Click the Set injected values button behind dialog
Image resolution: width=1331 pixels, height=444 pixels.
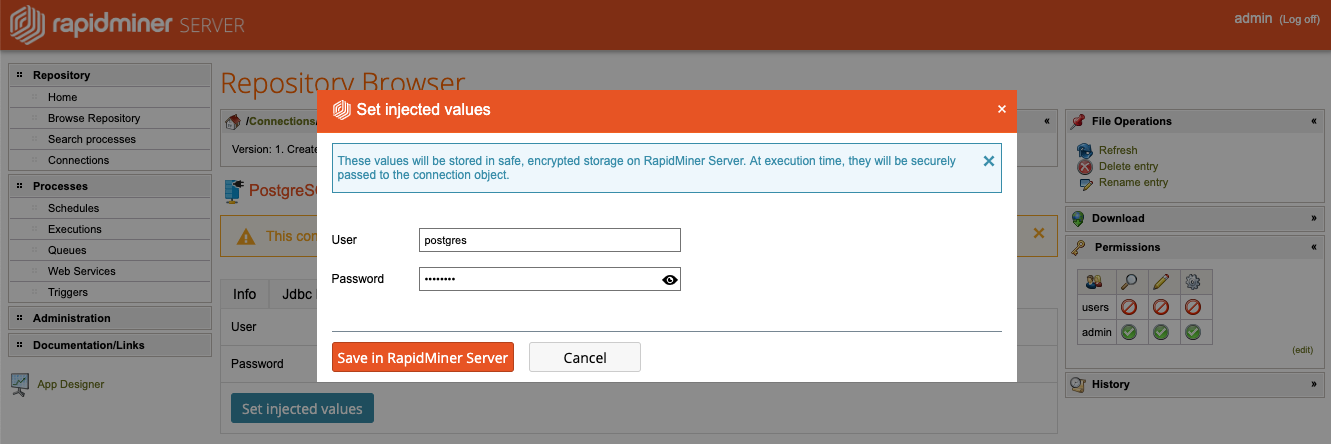[x=302, y=409]
